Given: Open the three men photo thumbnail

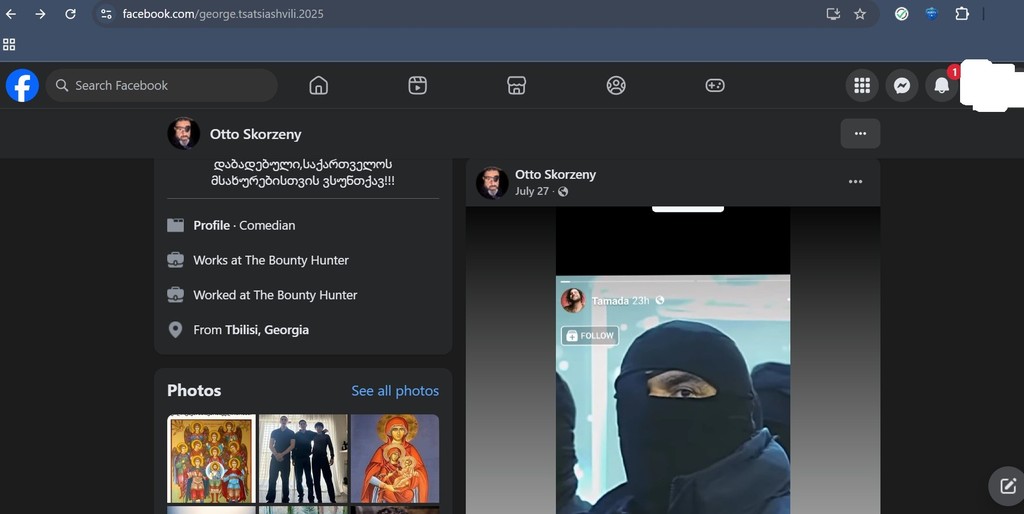Looking at the screenshot, I should [303, 458].
